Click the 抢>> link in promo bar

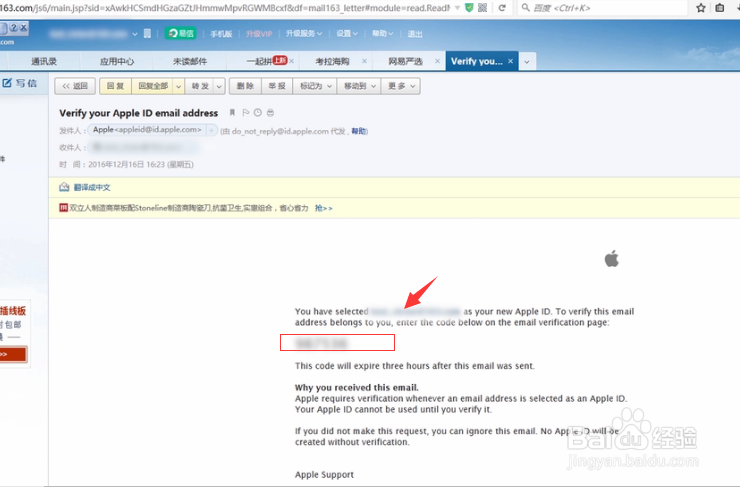click(324, 208)
